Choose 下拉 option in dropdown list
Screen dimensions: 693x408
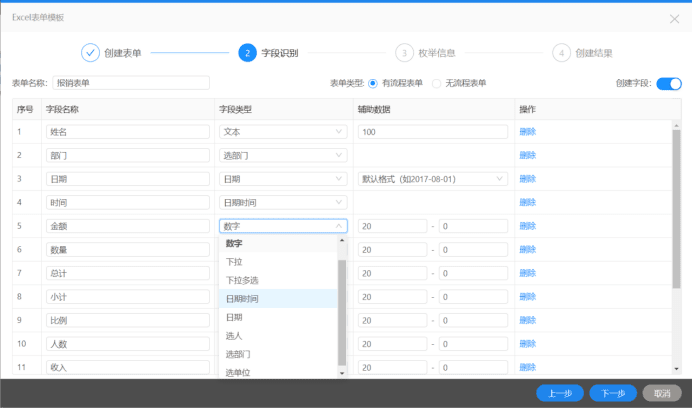coord(278,262)
